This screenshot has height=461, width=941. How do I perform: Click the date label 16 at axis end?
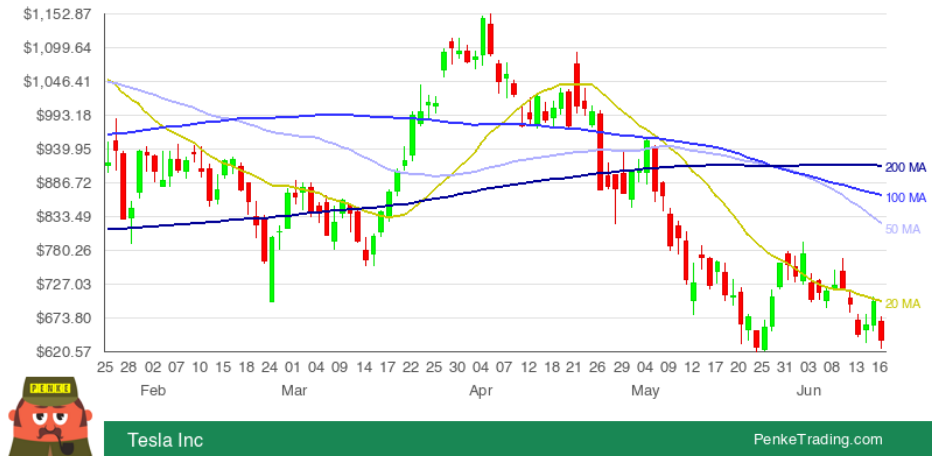click(879, 367)
